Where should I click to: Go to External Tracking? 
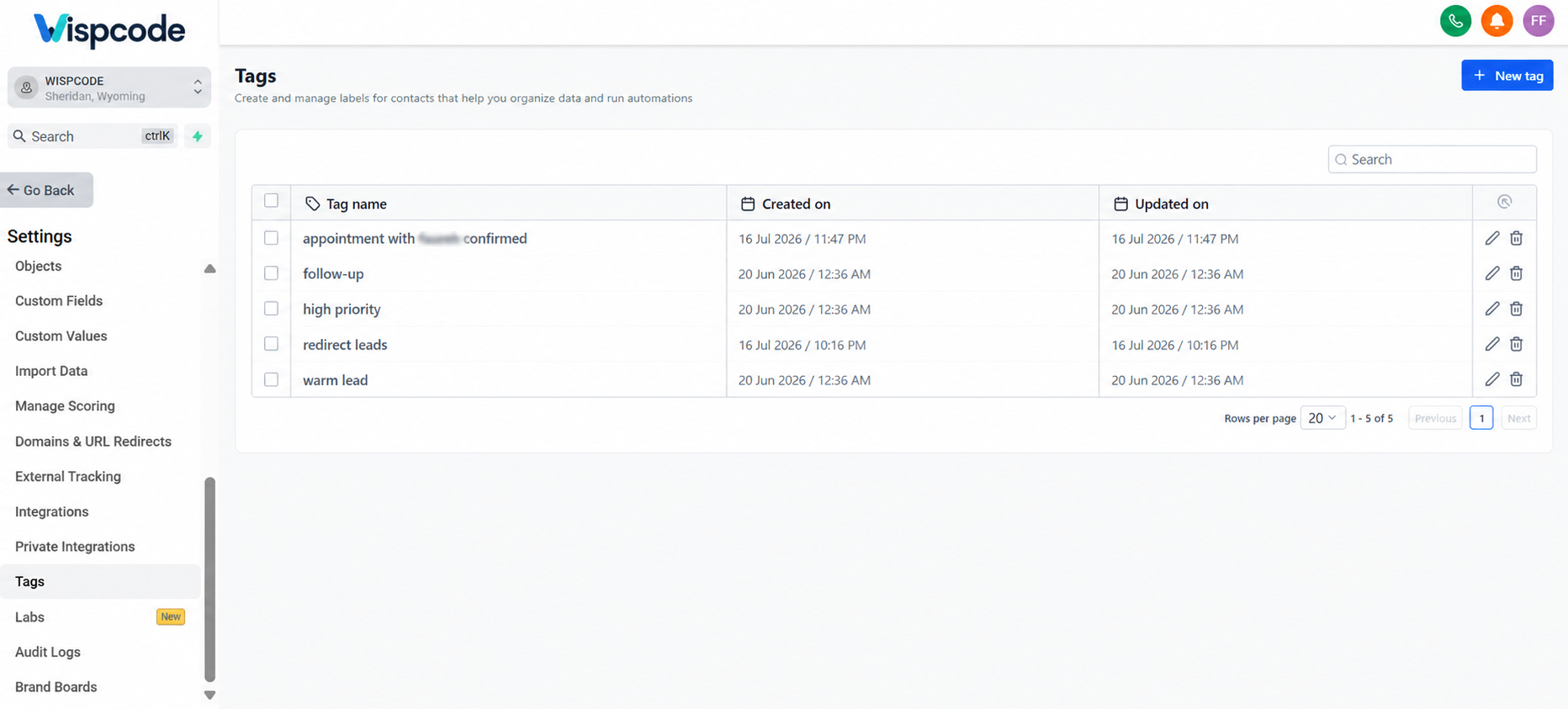[68, 476]
